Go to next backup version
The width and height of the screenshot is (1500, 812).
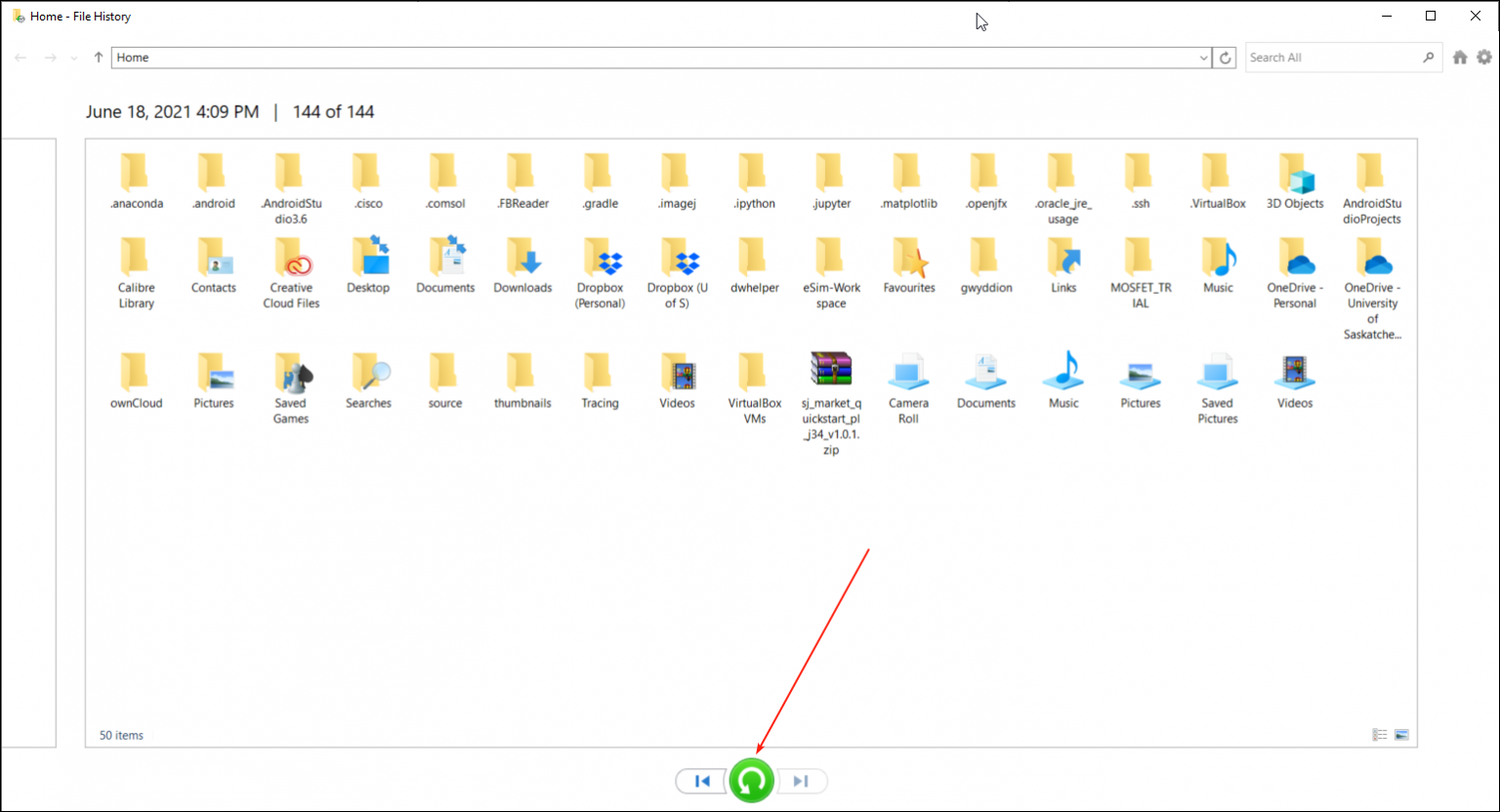[802, 781]
